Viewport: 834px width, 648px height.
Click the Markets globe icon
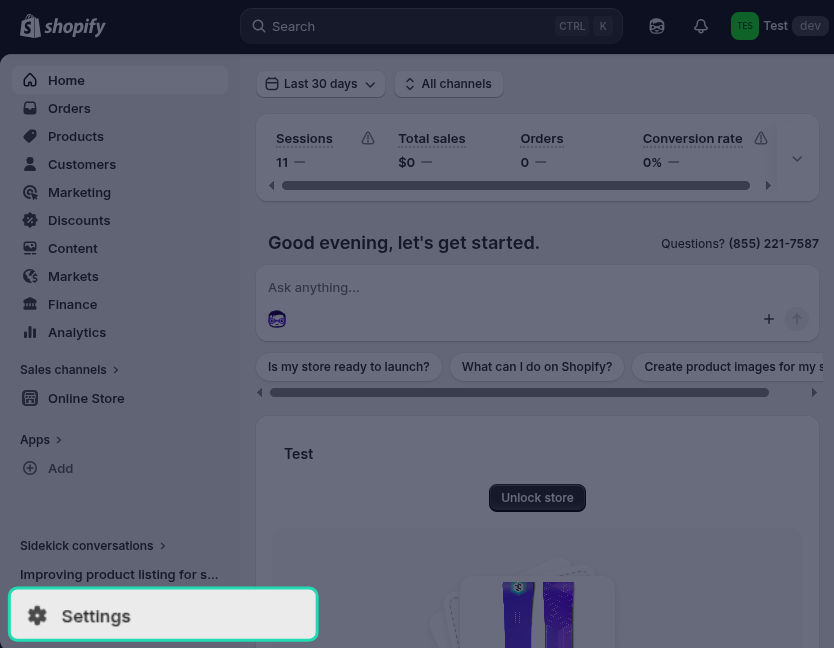[30, 276]
